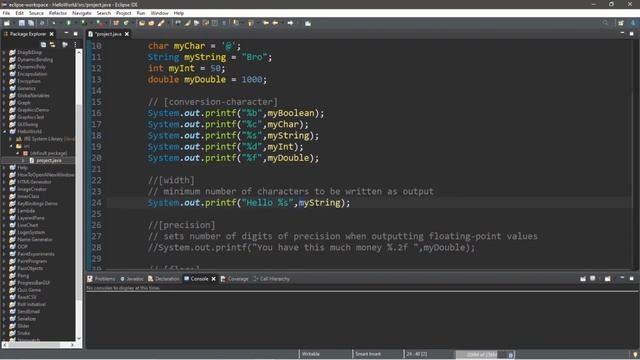Expand the JRE System Library node
Image resolution: width=640 pixels, height=360 pixels.
pyautogui.click(x=11, y=139)
